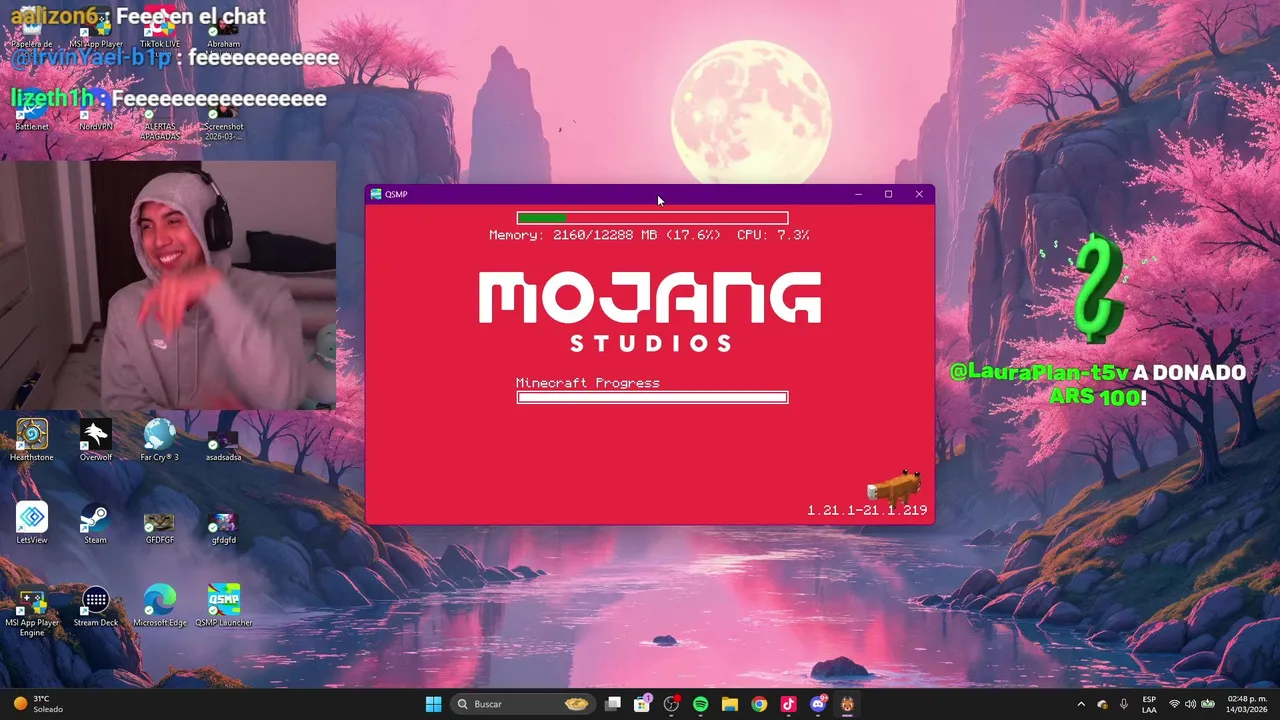Click the green dollar sign donation graphic
The width and height of the screenshot is (1280, 720).
[1098, 288]
